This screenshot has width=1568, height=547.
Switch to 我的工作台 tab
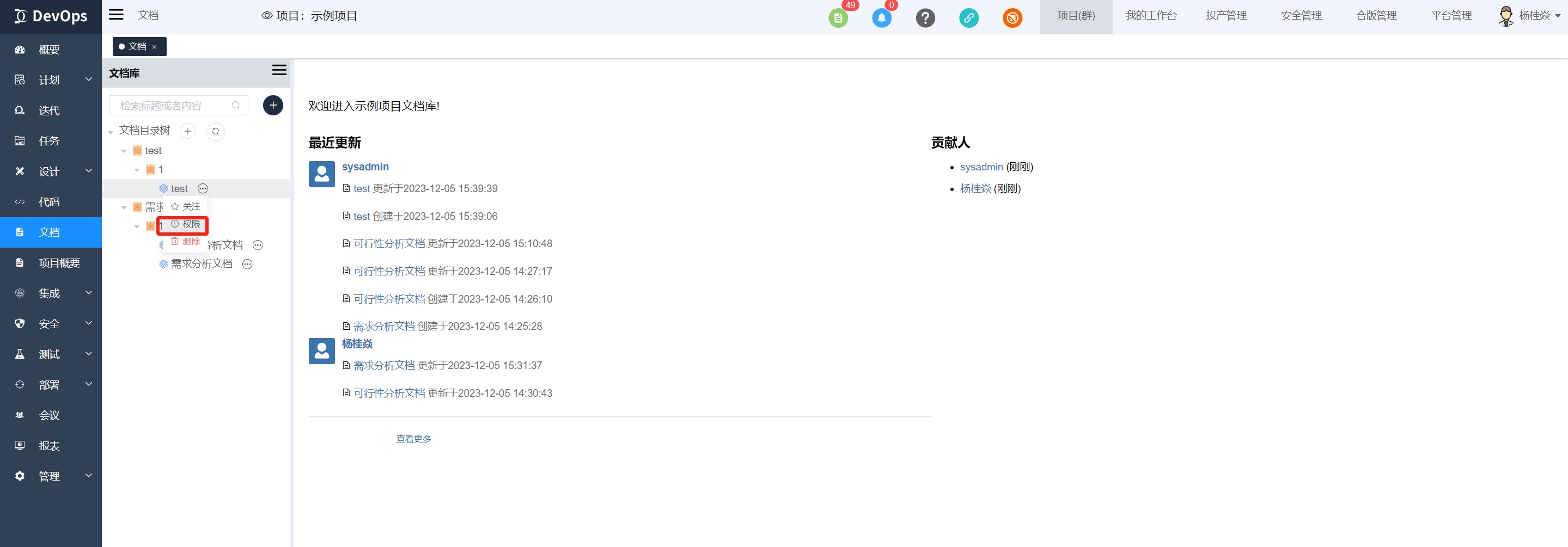tap(1150, 16)
